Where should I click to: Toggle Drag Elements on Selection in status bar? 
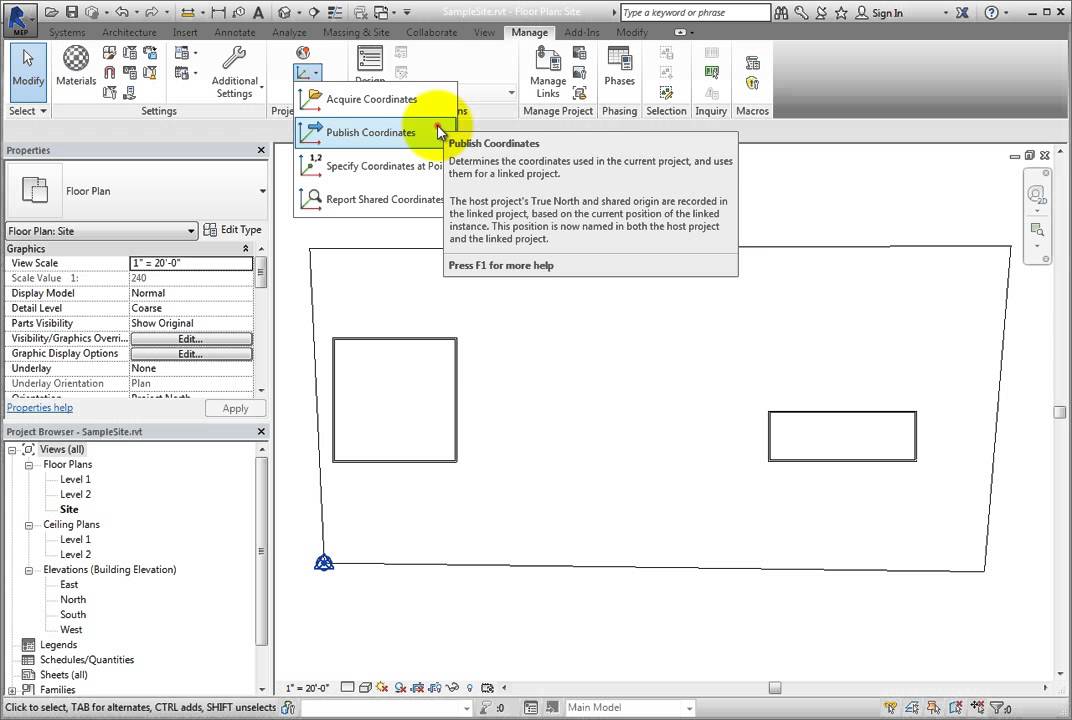(977, 707)
